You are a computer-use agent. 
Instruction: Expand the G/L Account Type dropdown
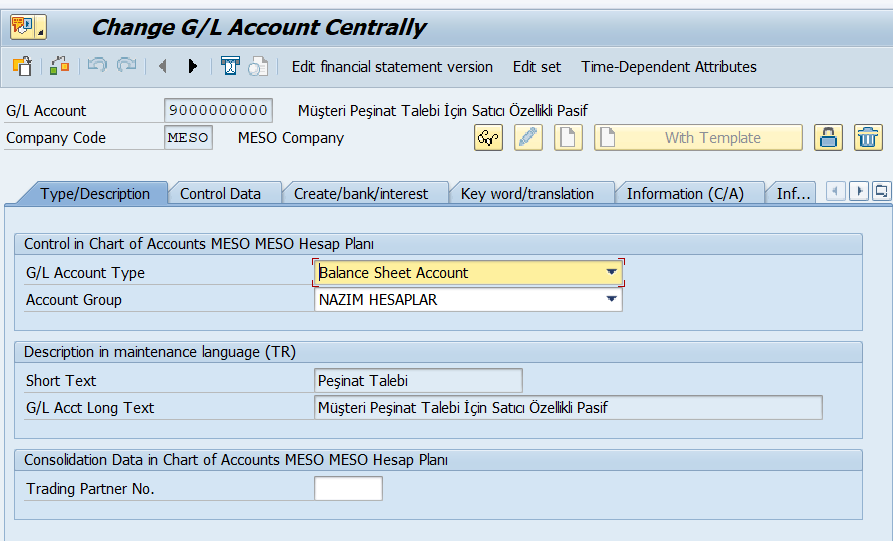click(611, 272)
